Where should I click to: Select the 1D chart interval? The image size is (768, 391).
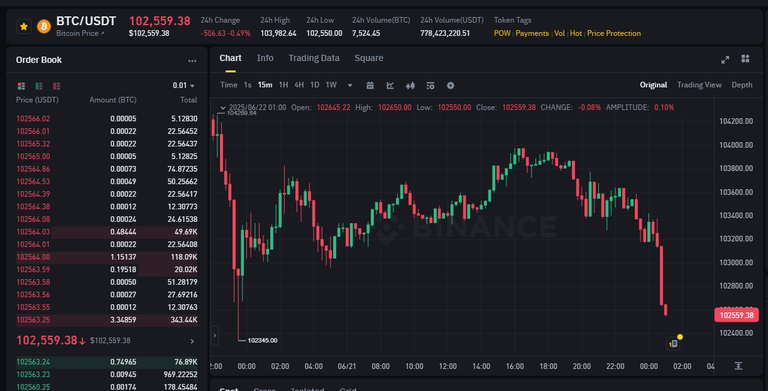coord(314,85)
